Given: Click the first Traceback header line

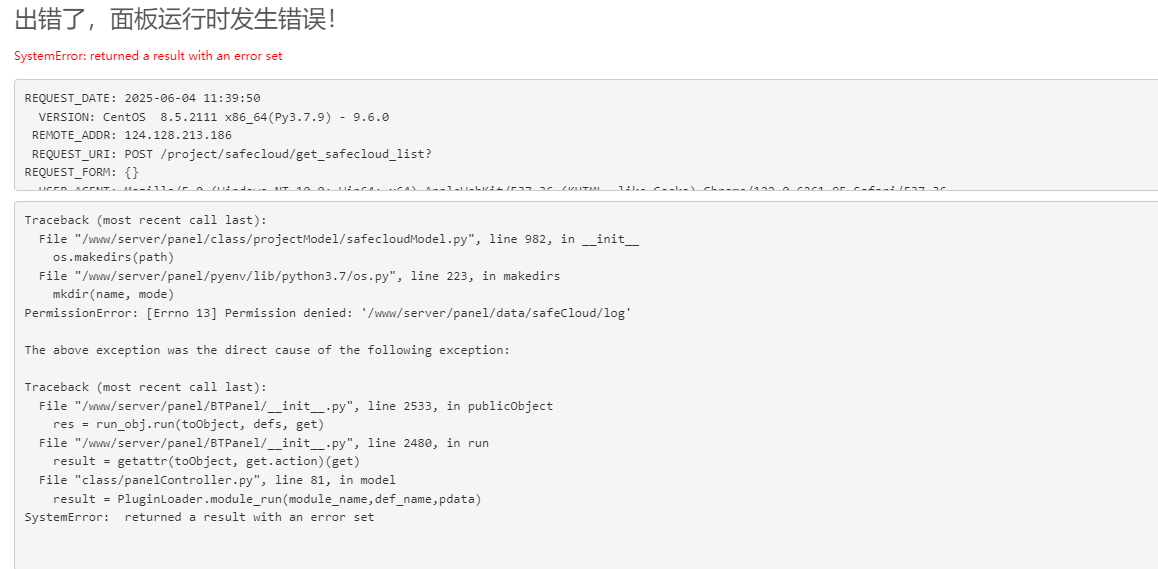Looking at the screenshot, I should 145,220.
